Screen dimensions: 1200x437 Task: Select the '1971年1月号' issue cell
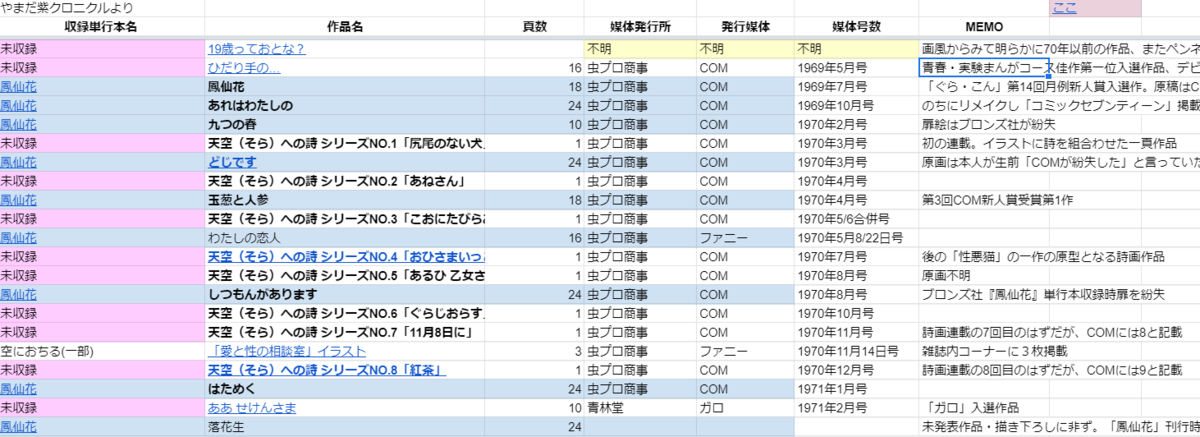(x=856, y=389)
